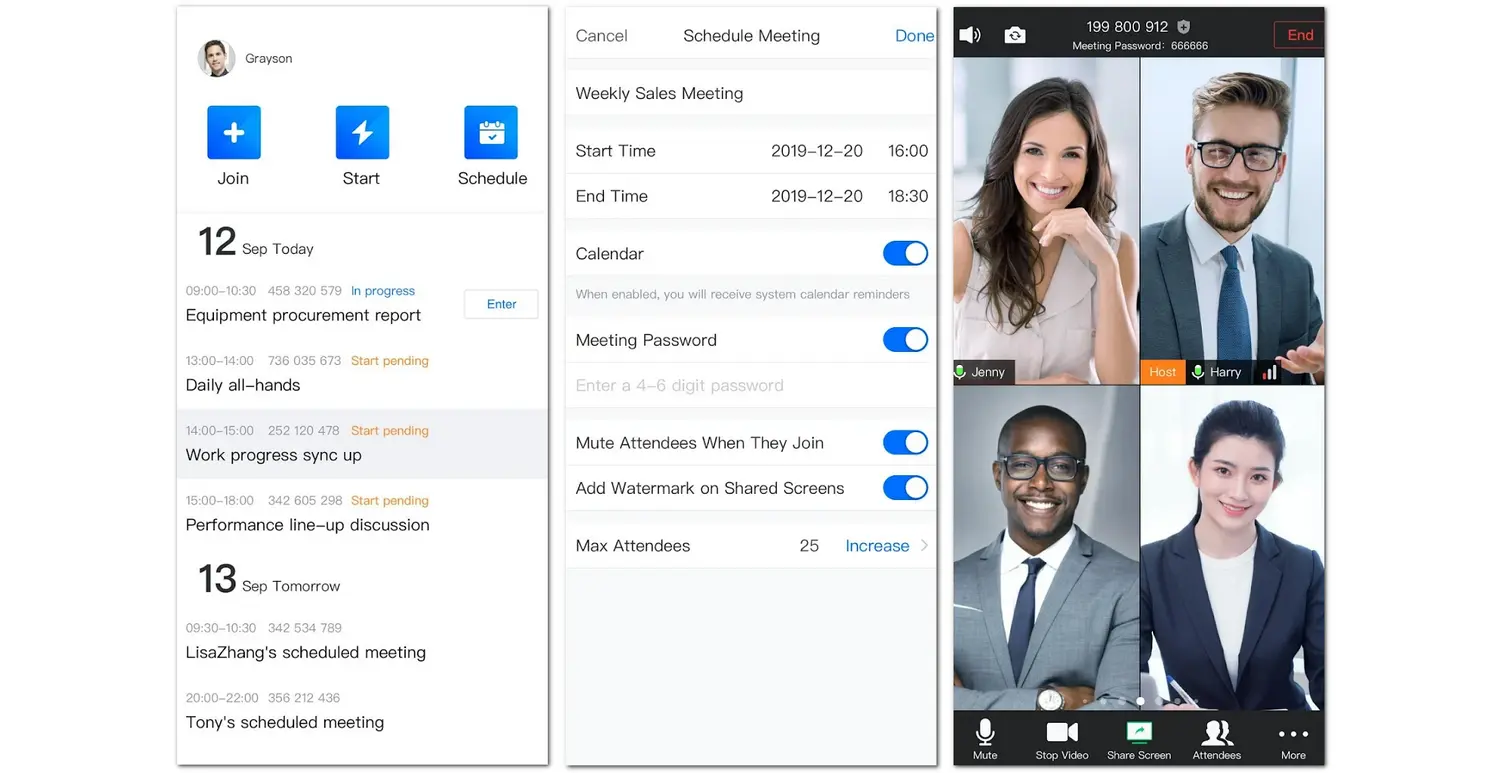Viewport: 1500px width, 773px height.
Task: Tap meeting ID 736 035 673
Action: (x=304, y=361)
